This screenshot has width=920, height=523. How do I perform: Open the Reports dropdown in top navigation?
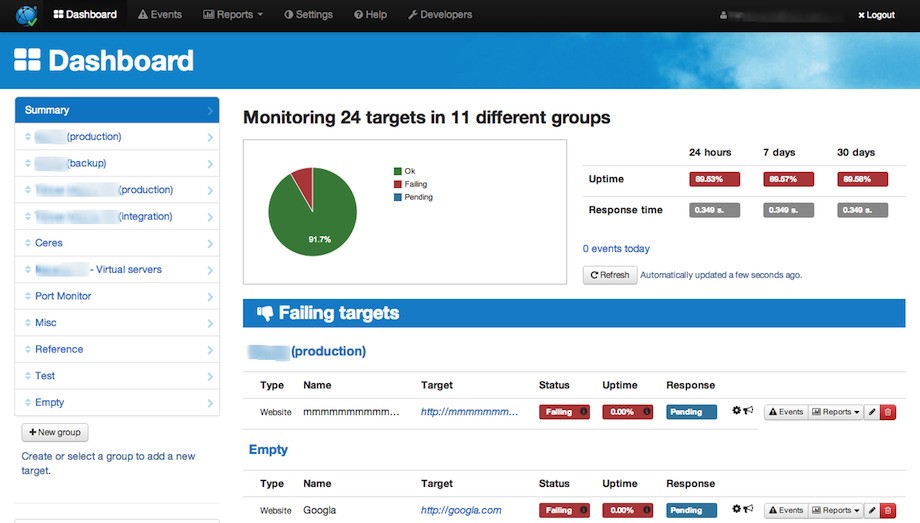[233, 15]
